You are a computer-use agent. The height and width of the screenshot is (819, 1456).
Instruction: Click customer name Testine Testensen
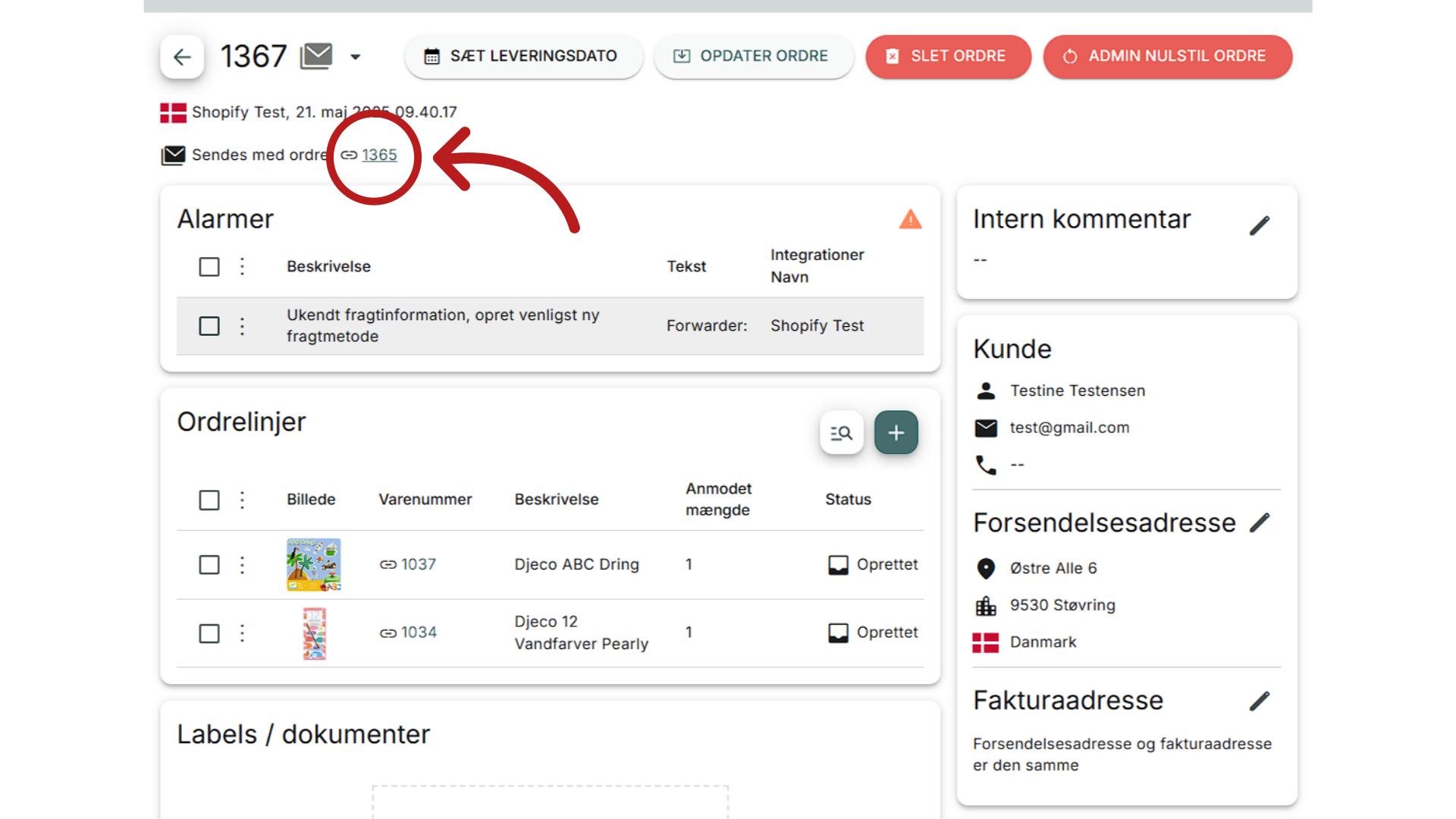1078,391
